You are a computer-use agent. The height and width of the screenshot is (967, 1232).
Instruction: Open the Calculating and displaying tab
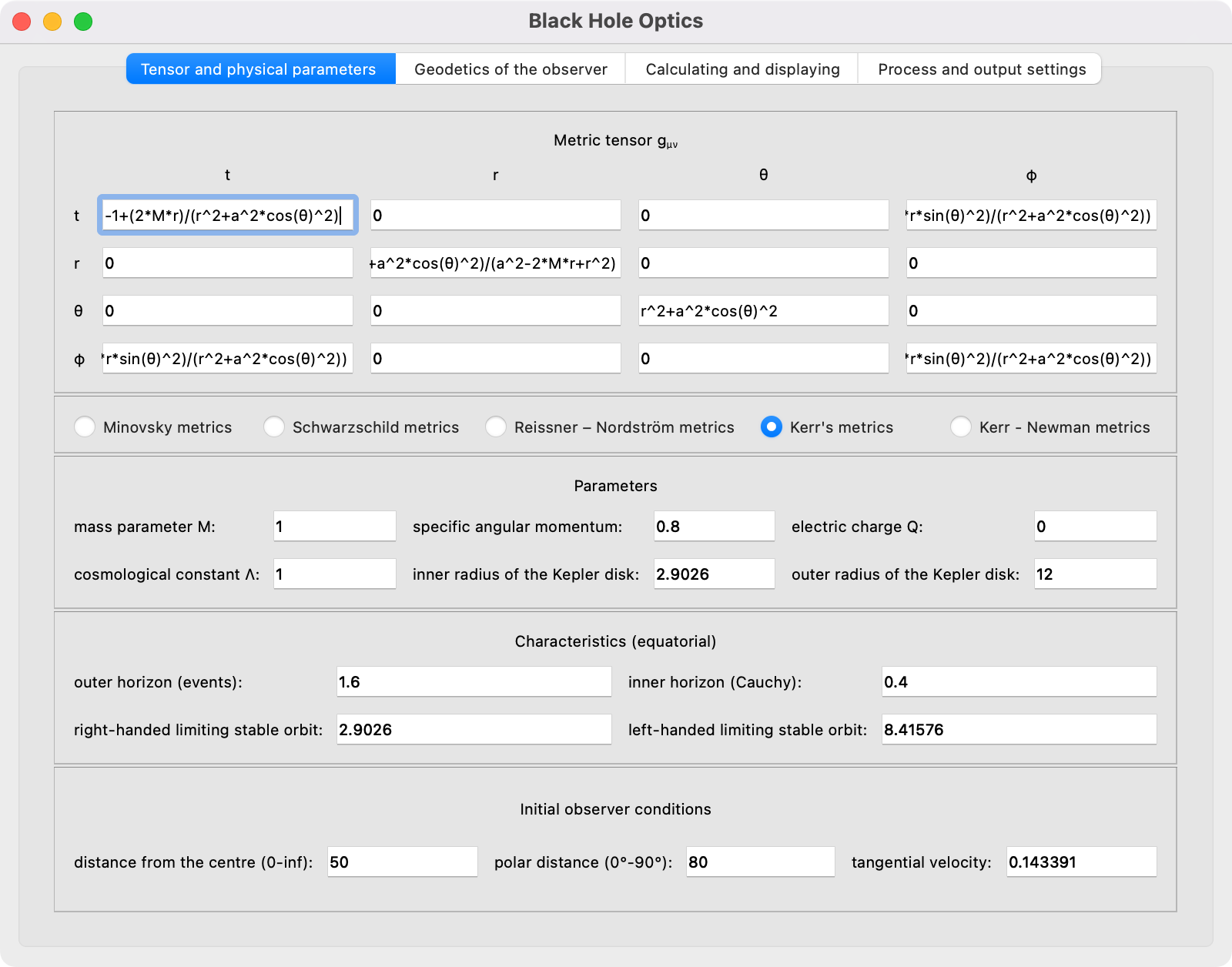click(742, 69)
